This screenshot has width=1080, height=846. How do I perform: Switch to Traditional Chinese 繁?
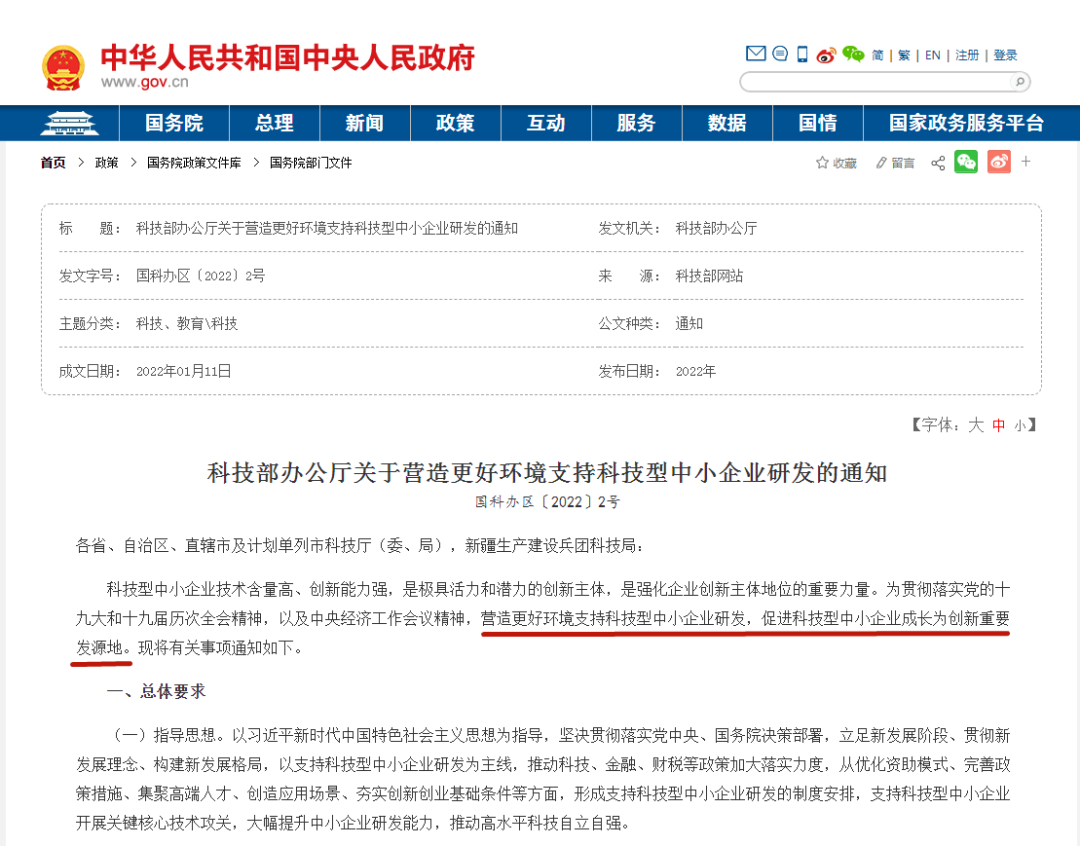[x=904, y=55]
